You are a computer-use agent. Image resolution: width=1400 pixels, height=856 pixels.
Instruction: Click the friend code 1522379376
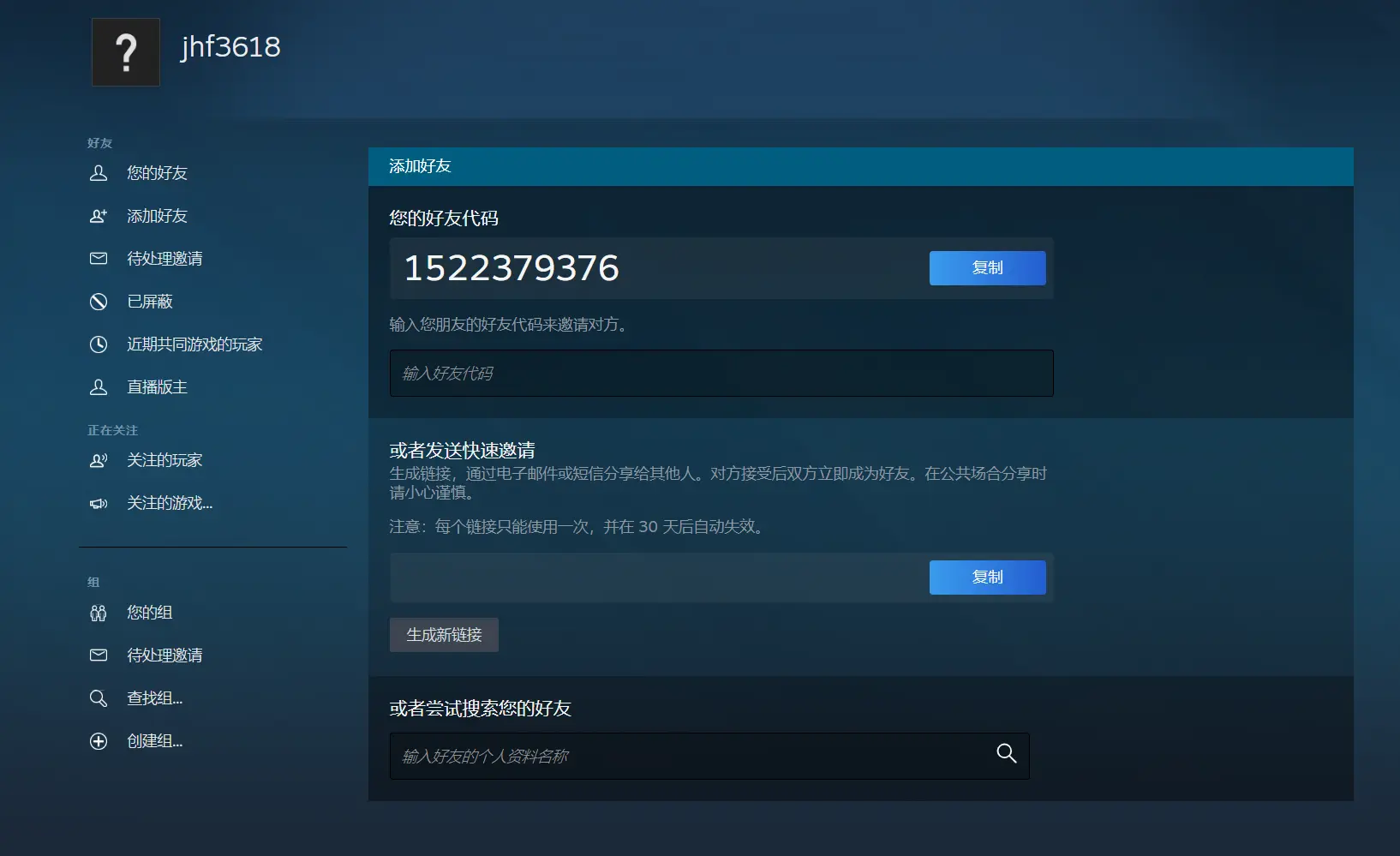[x=512, y=268]
